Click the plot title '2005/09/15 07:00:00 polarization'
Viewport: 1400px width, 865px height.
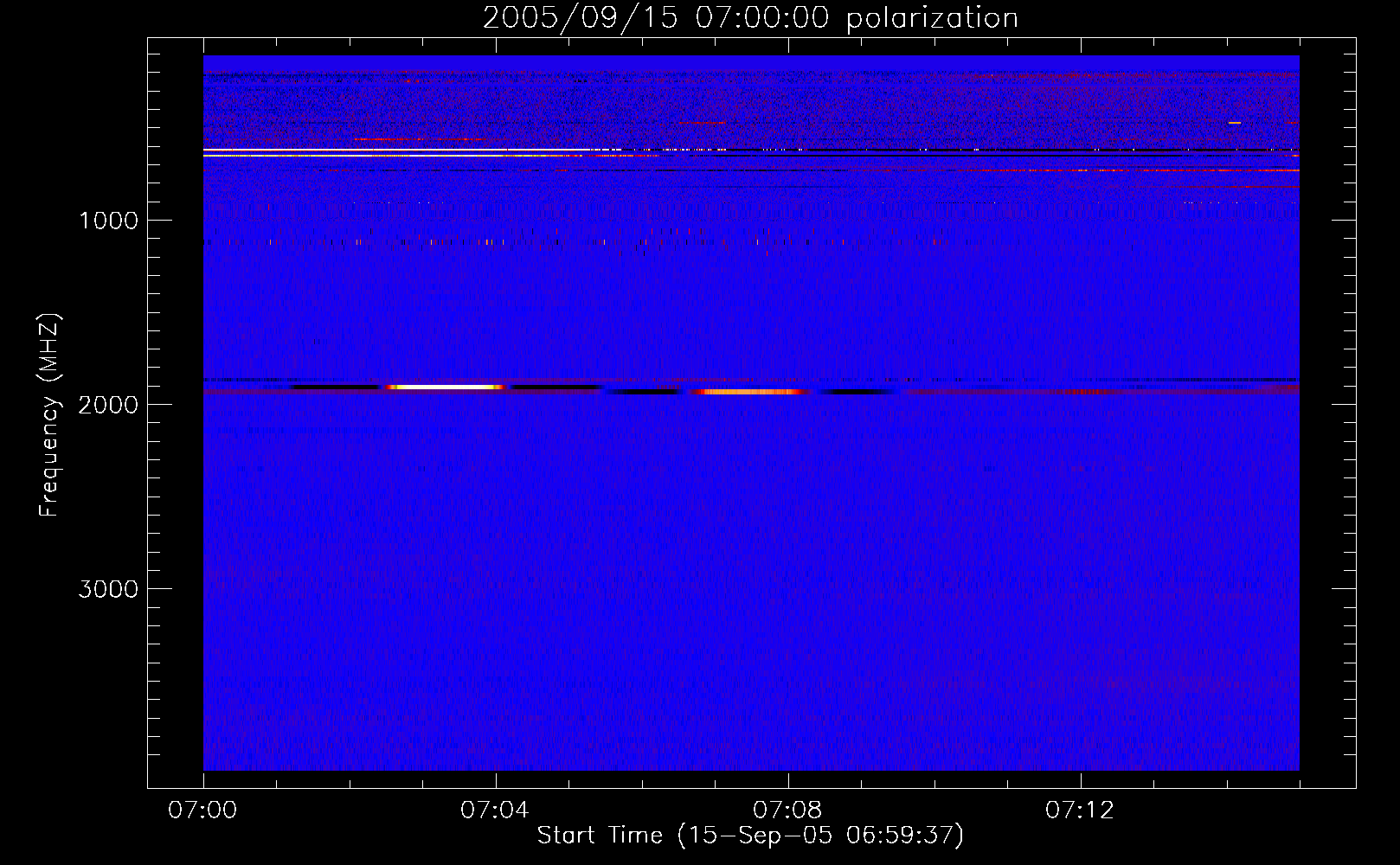(750, 17)
